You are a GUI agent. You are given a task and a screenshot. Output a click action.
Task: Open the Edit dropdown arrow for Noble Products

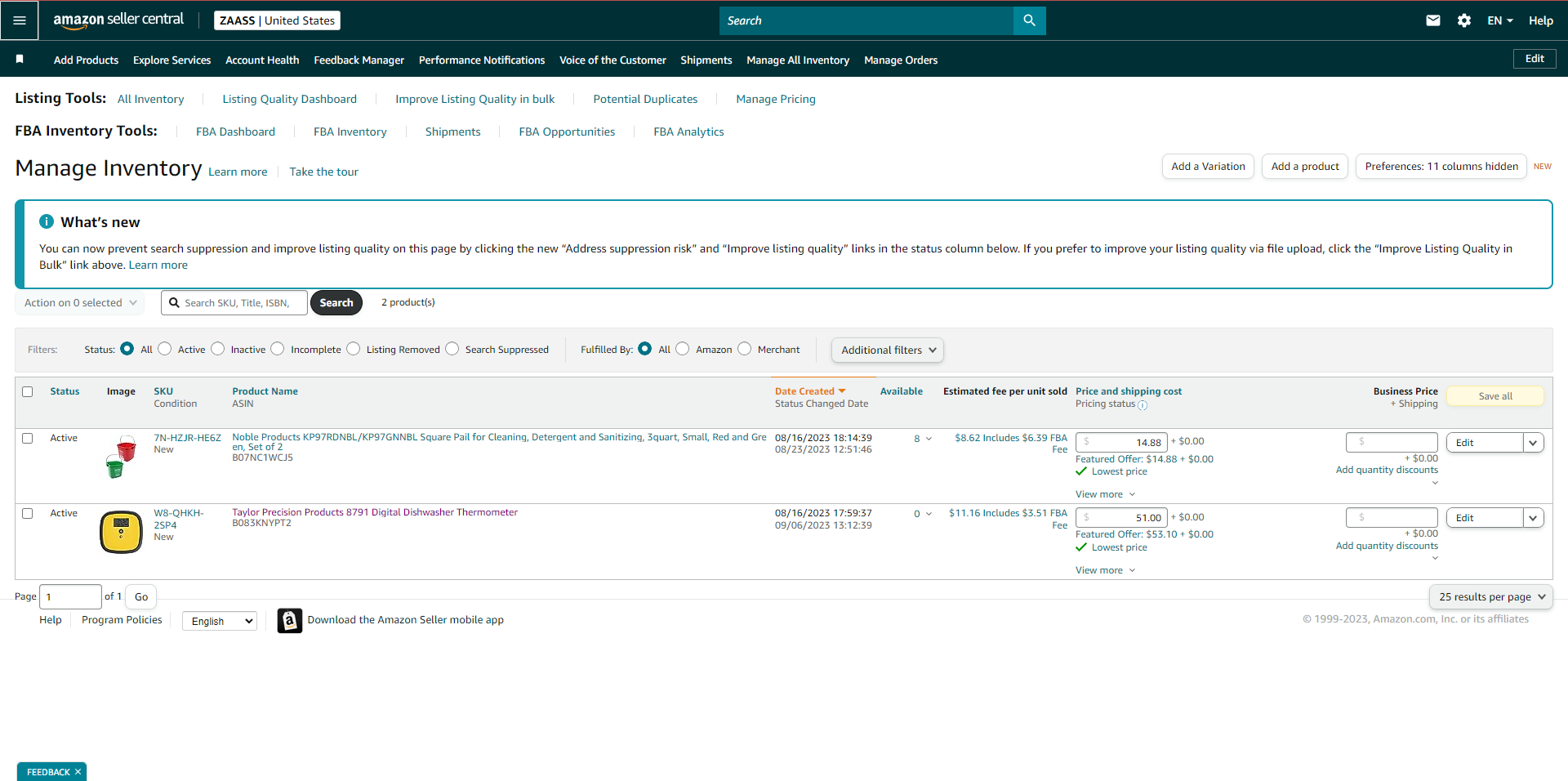[x=1533, y=443]
